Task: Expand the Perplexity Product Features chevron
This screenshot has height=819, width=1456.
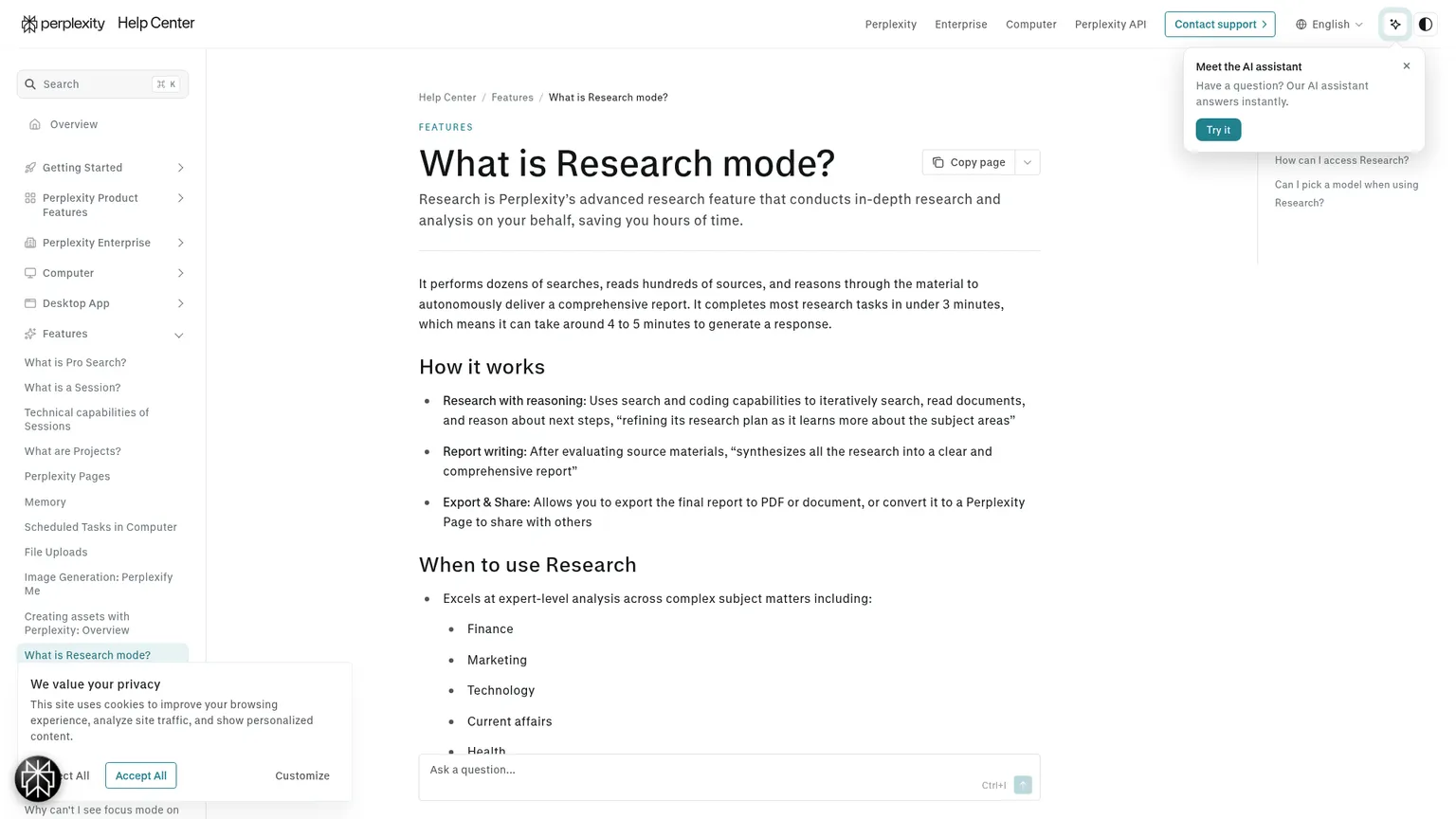Action: pos(180,198)
